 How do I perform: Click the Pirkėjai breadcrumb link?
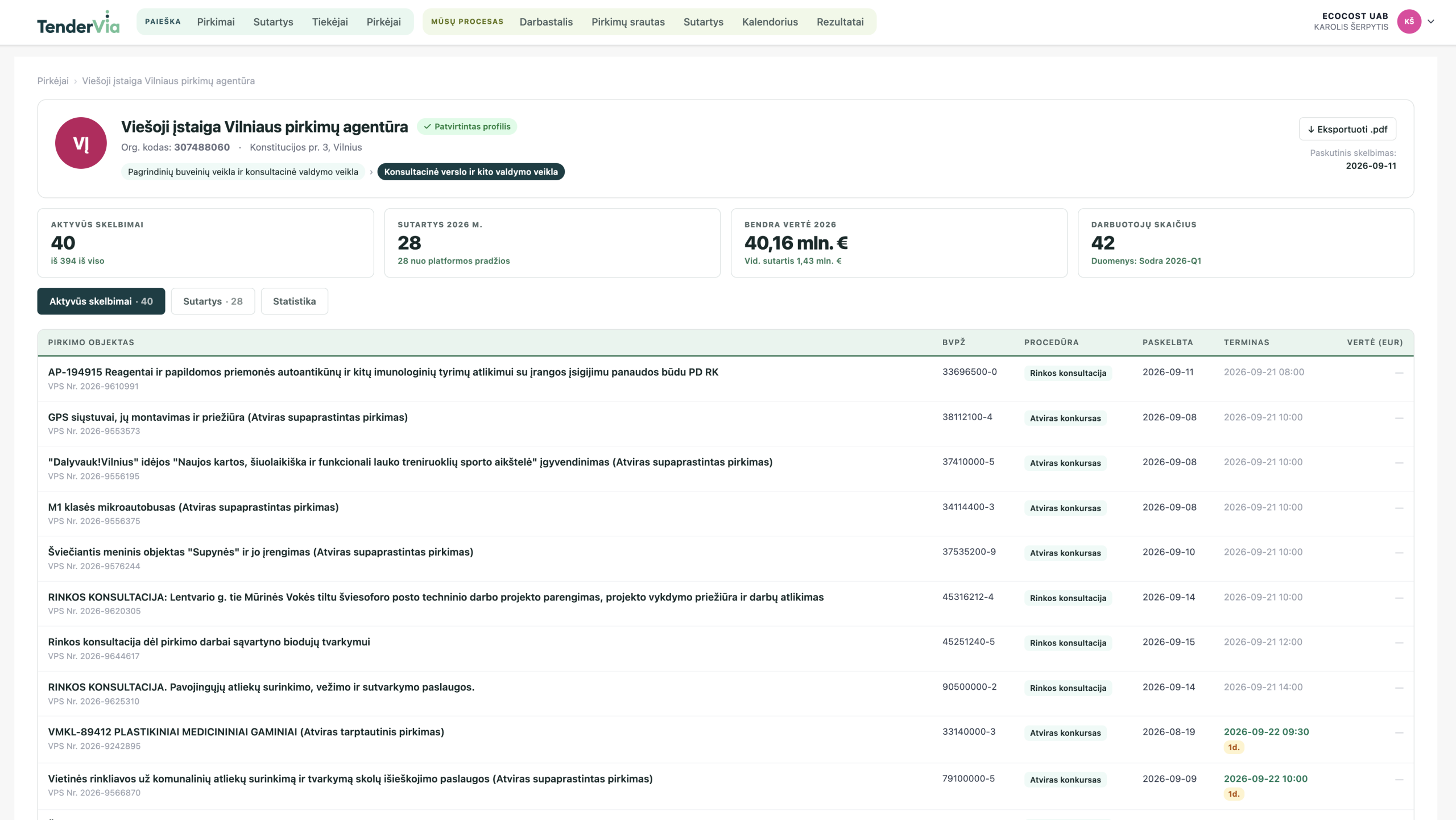tap(53, 81)
